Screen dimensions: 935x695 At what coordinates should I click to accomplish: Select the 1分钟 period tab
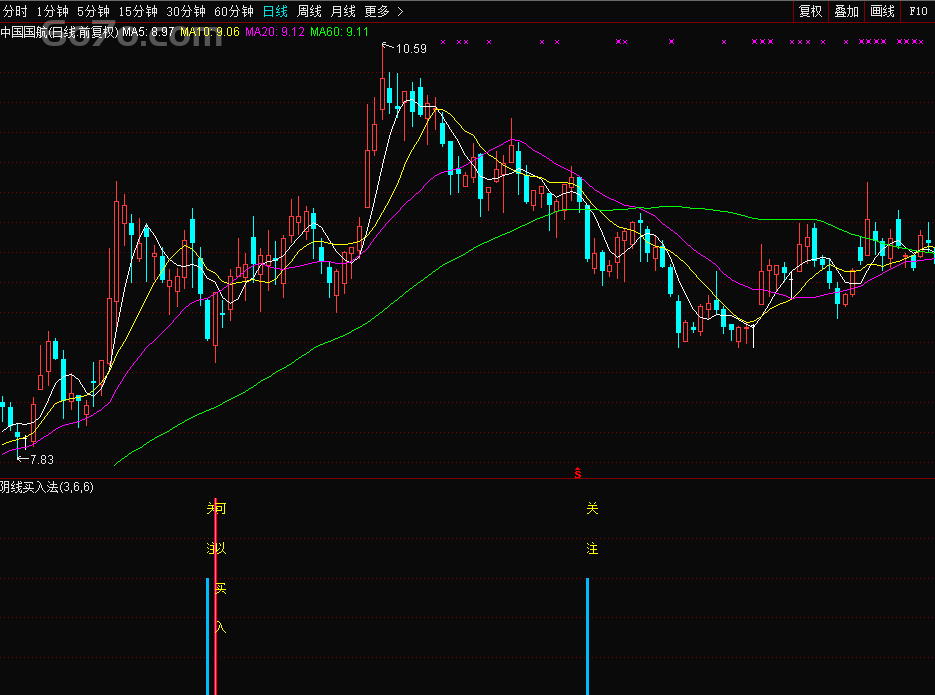[52, 12]
